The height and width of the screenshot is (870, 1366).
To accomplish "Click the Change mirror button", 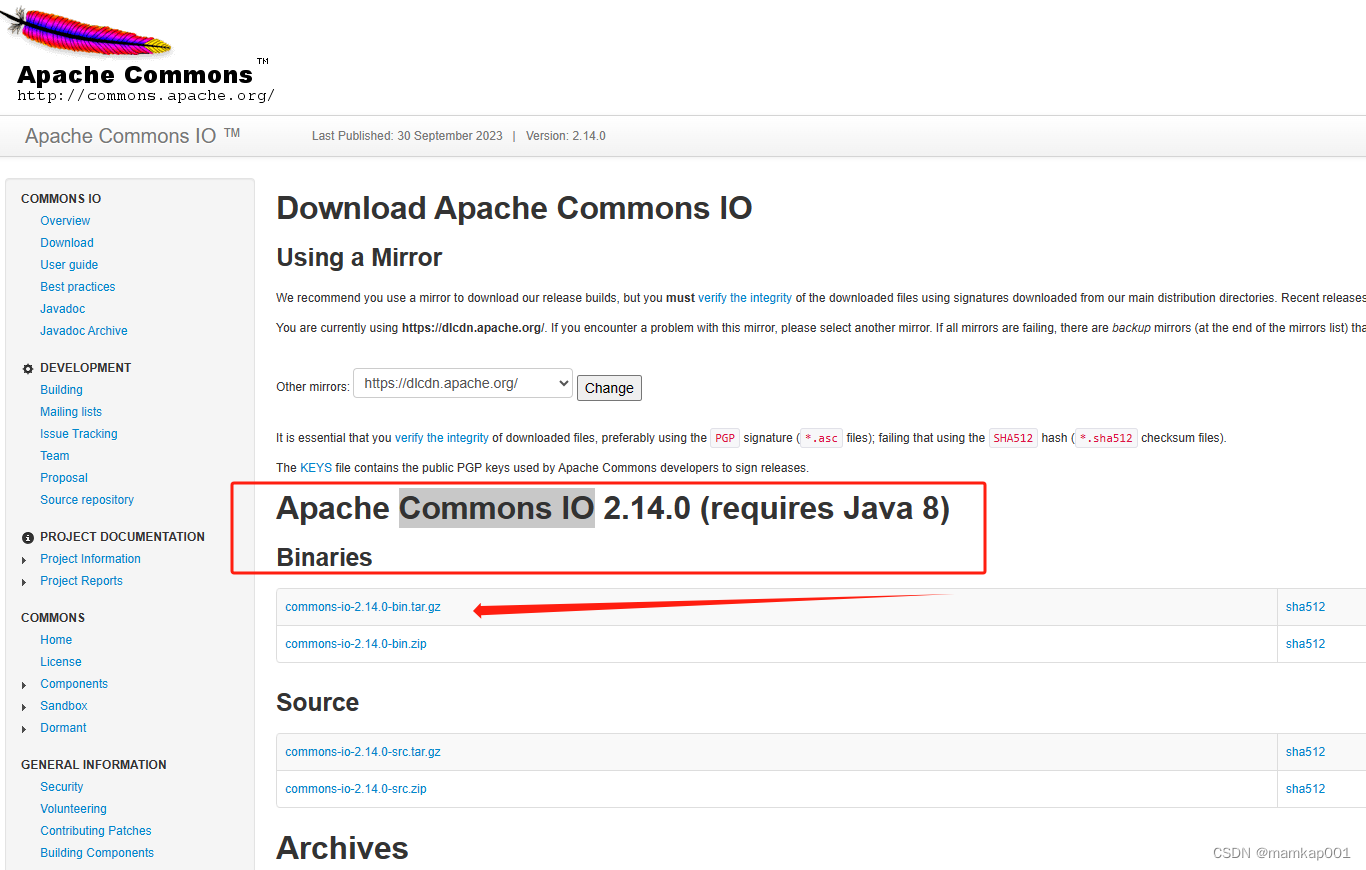I will tap(609, 388).
